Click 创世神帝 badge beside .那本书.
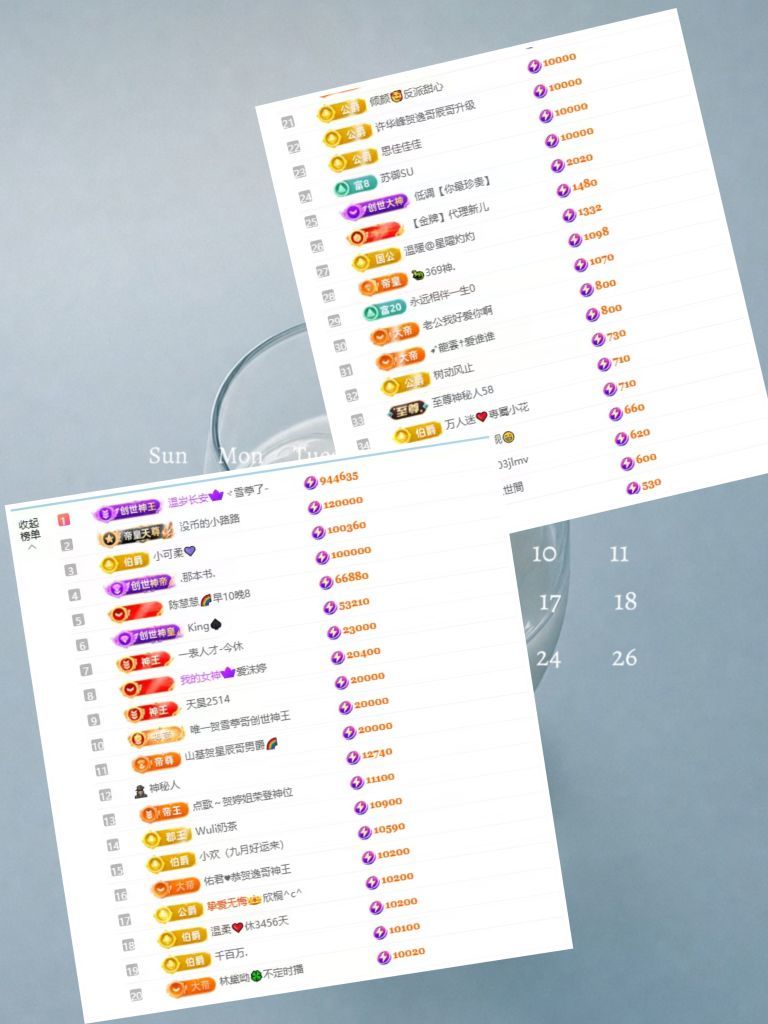Screen dimensions: 768x1024 (x=140, y=584)
